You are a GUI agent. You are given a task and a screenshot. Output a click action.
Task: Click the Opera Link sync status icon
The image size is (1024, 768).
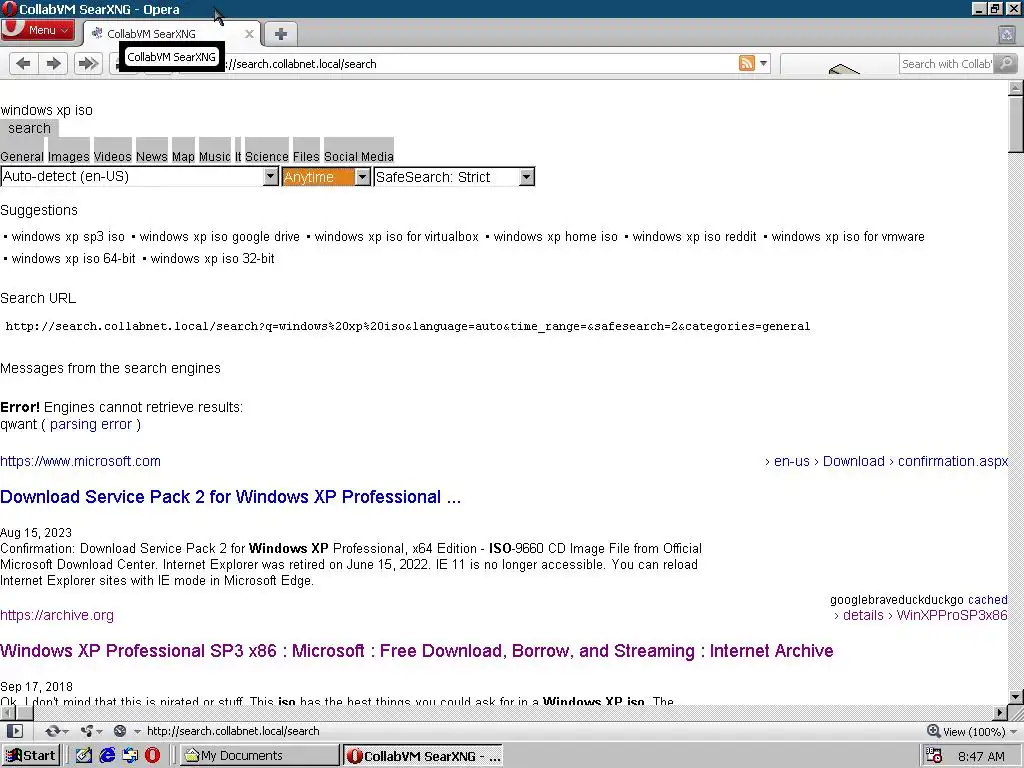[53, 731]
